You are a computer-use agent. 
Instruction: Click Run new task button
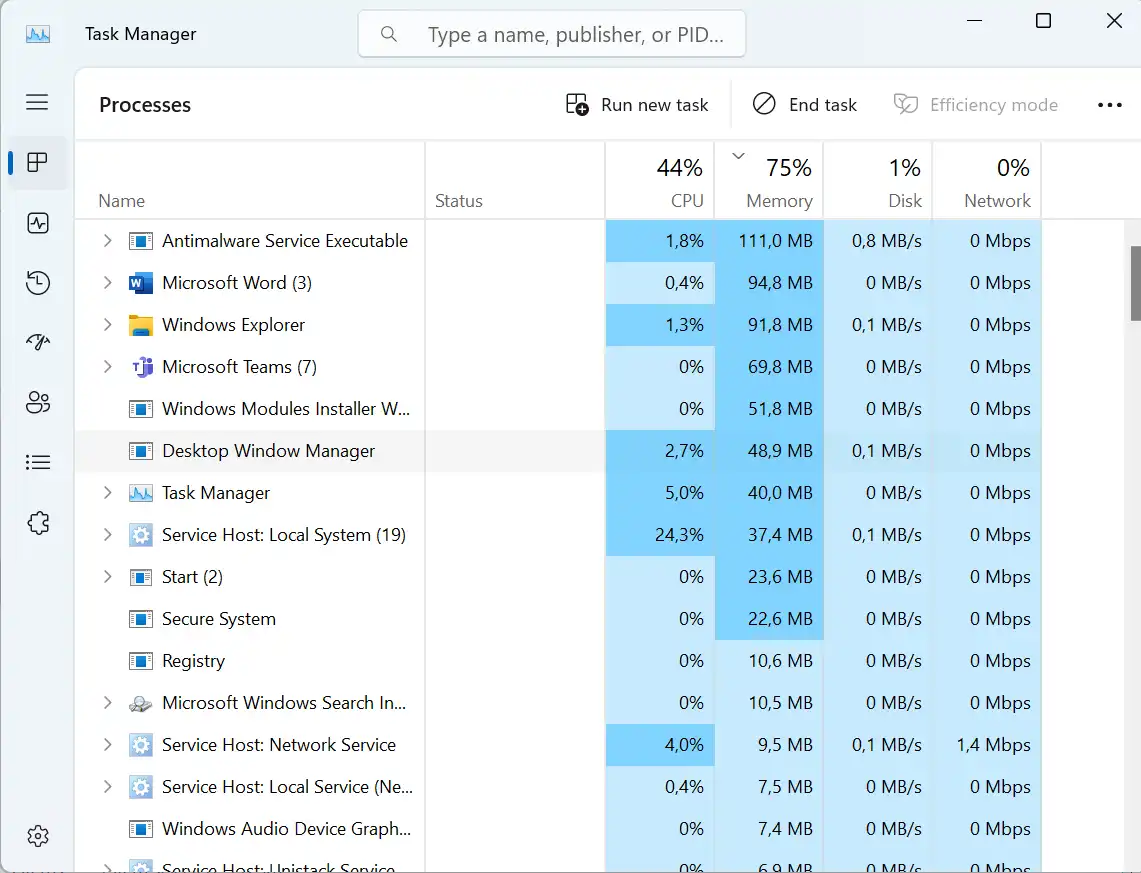637,105
